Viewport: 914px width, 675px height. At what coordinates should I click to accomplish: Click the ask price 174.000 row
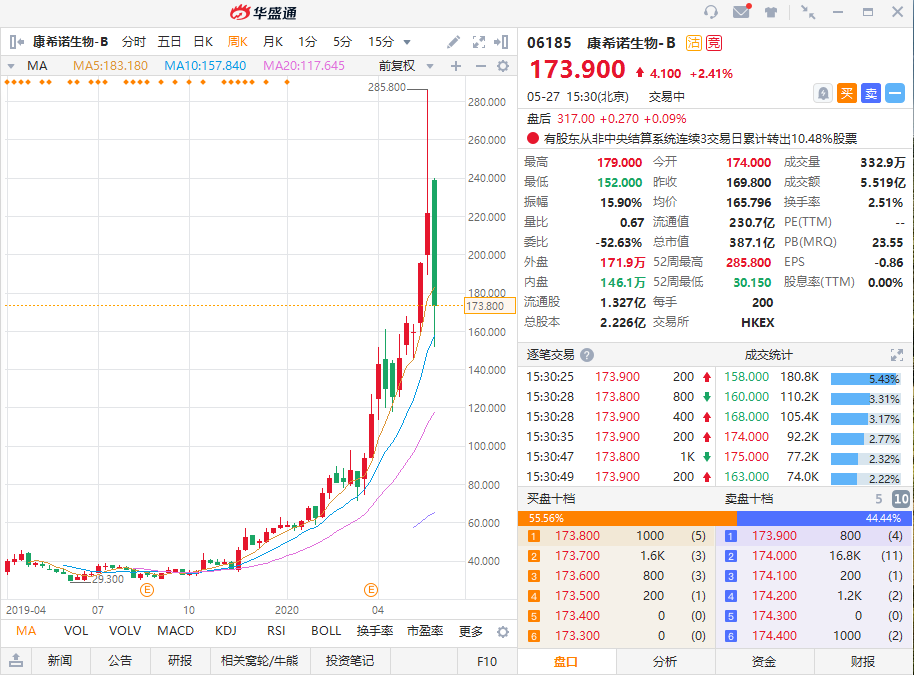[x=814, y=556]
